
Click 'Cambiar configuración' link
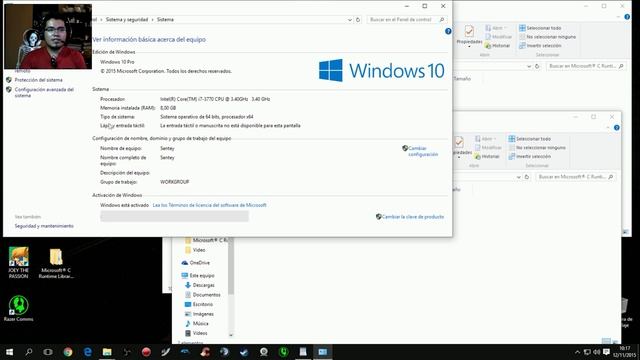[423, 151]
